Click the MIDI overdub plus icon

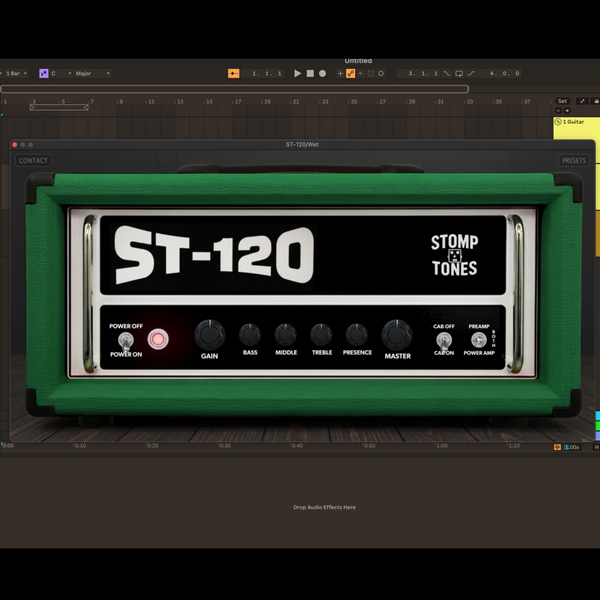(340, 73)
